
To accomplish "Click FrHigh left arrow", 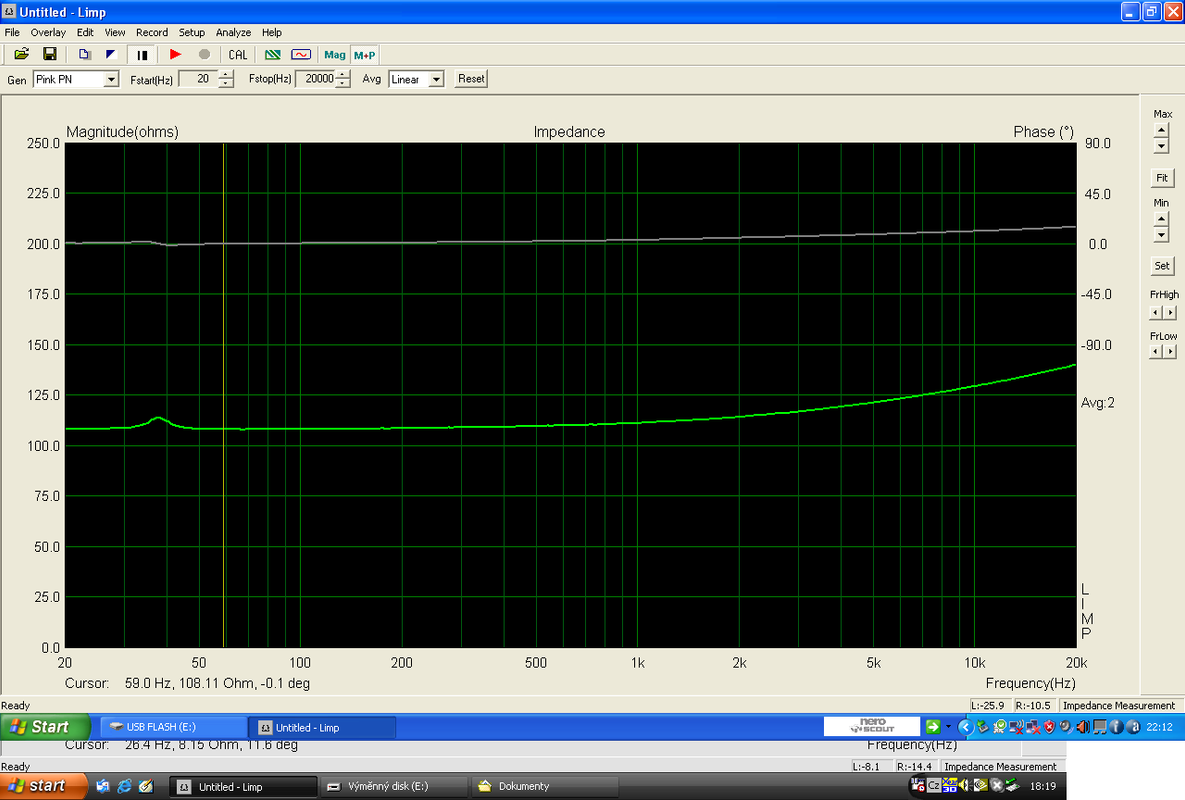I will (x=1156, y=312).
